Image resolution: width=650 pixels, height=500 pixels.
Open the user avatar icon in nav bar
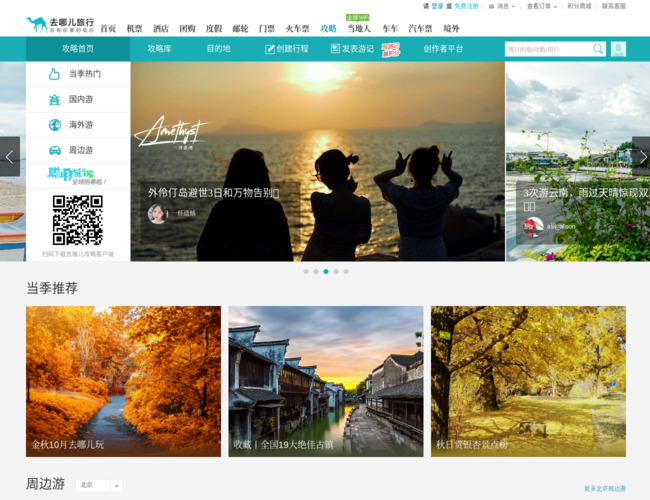(618, 49)
